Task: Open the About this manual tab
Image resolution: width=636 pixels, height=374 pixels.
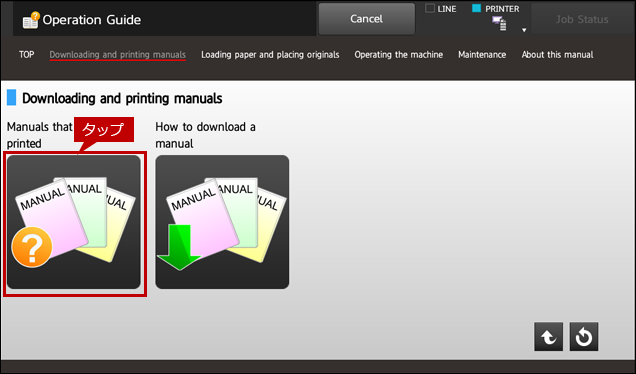Action: [557, 54]
